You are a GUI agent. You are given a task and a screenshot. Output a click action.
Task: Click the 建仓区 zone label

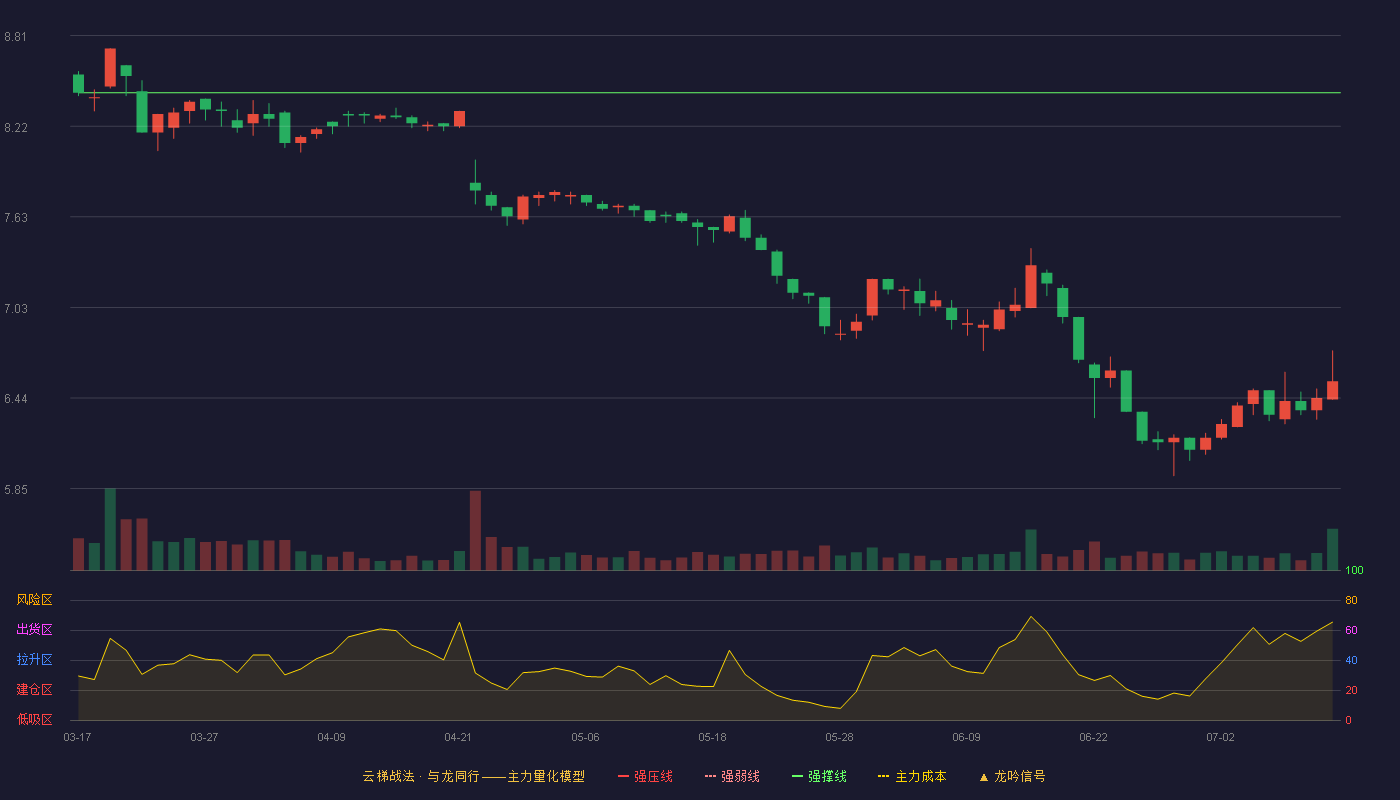click(x=34, y=690)
